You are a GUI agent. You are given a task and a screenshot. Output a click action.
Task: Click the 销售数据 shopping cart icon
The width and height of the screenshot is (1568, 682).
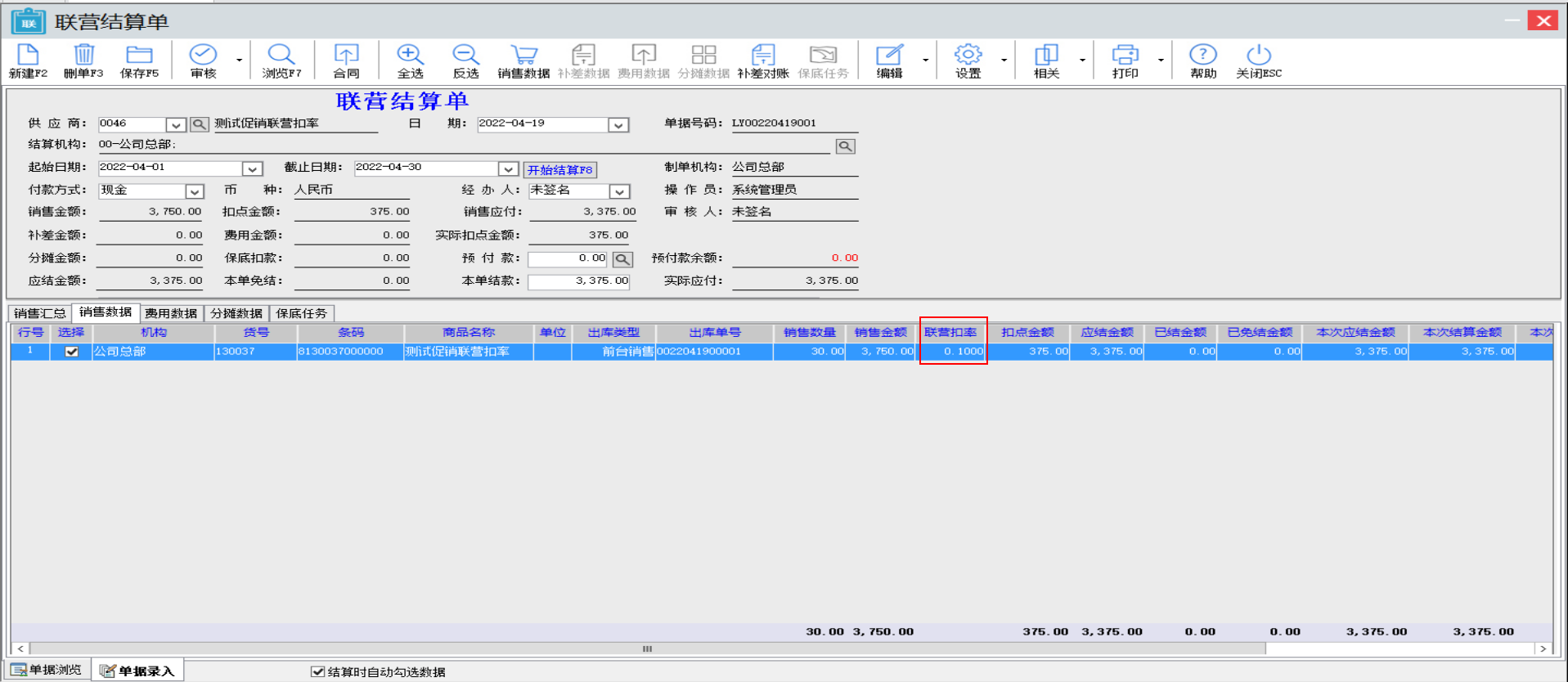(x=523, y=56)
